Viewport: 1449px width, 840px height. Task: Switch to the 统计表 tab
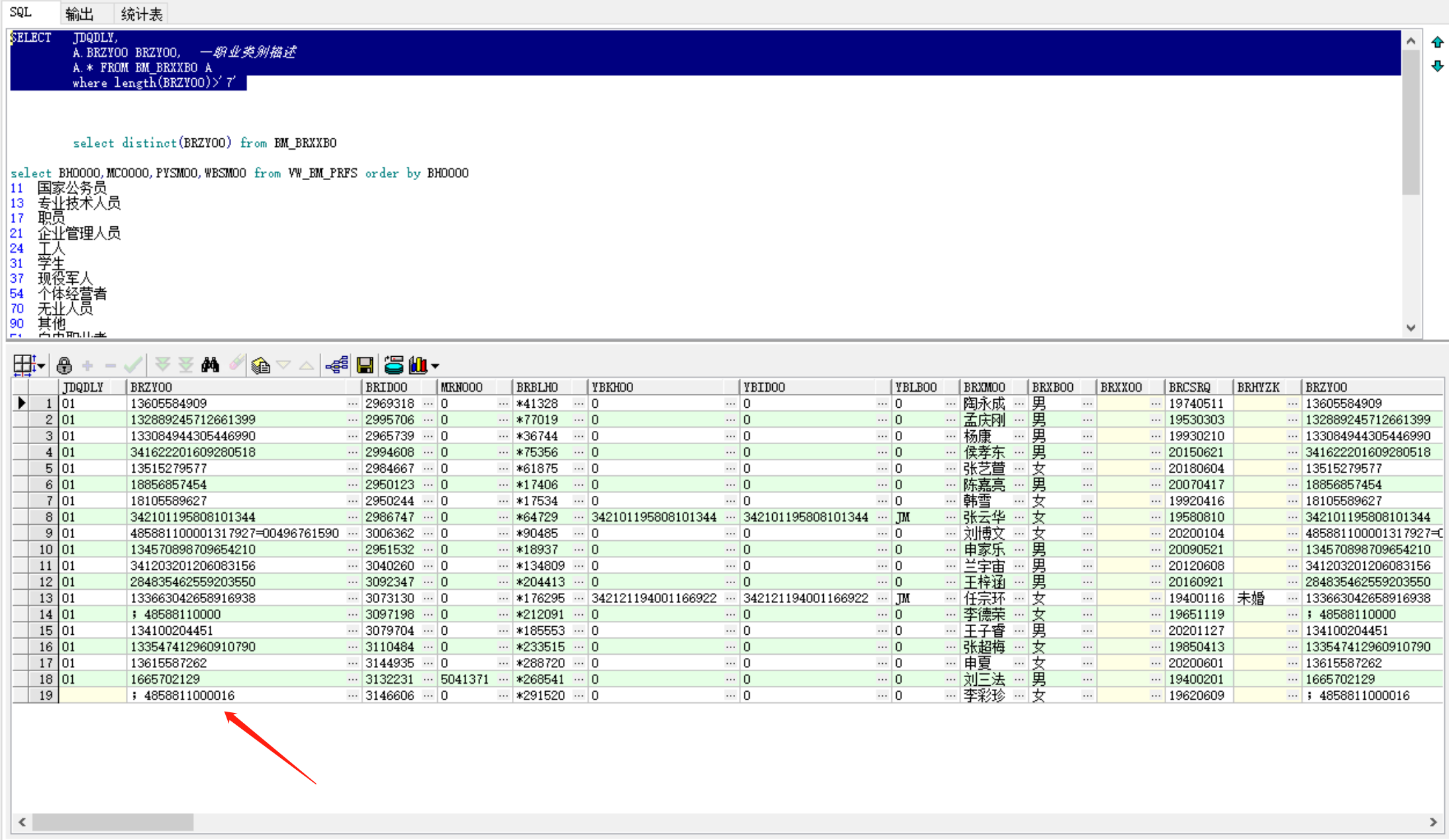141,14
